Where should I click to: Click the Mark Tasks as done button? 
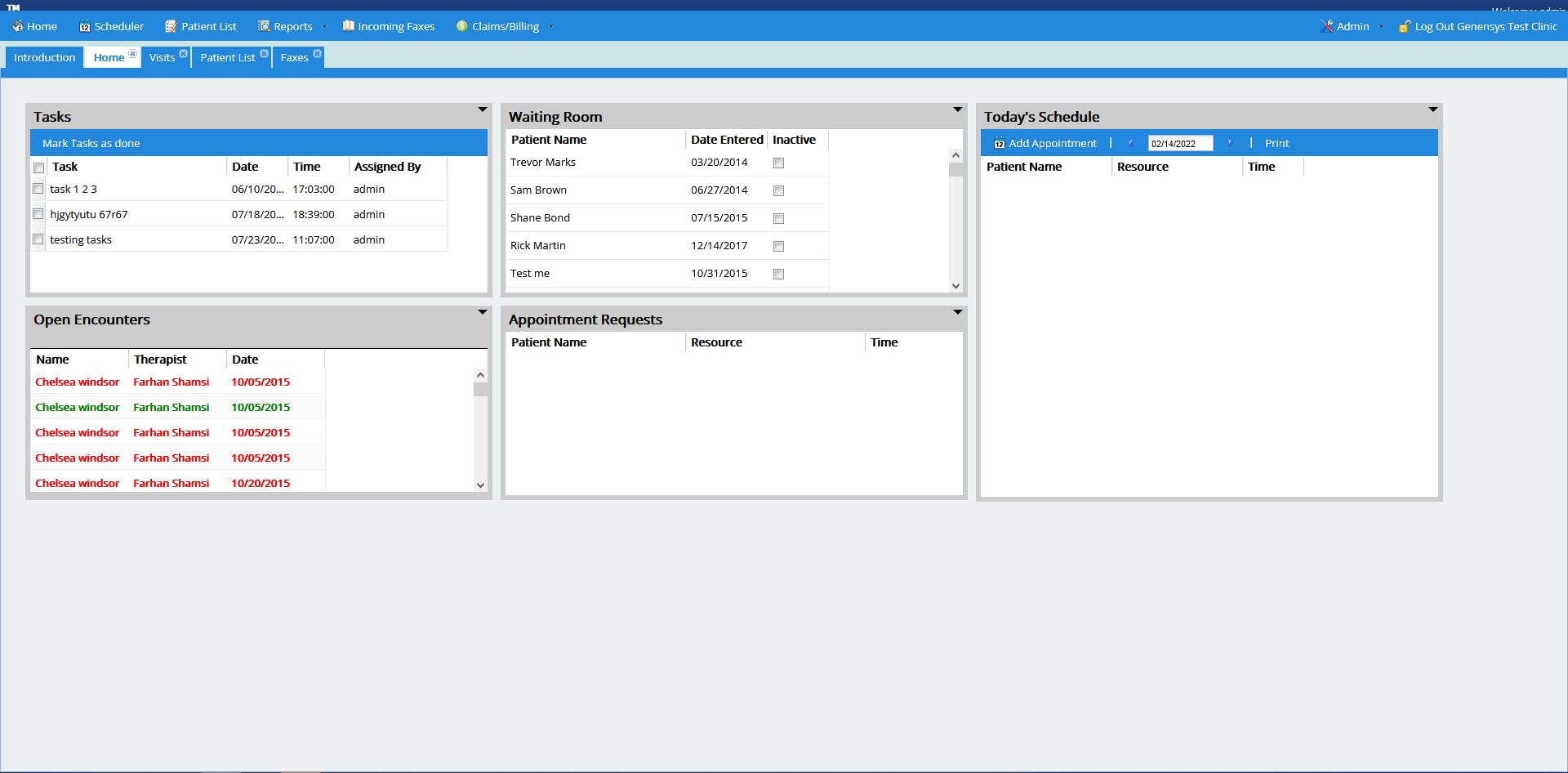click(91, 143)
